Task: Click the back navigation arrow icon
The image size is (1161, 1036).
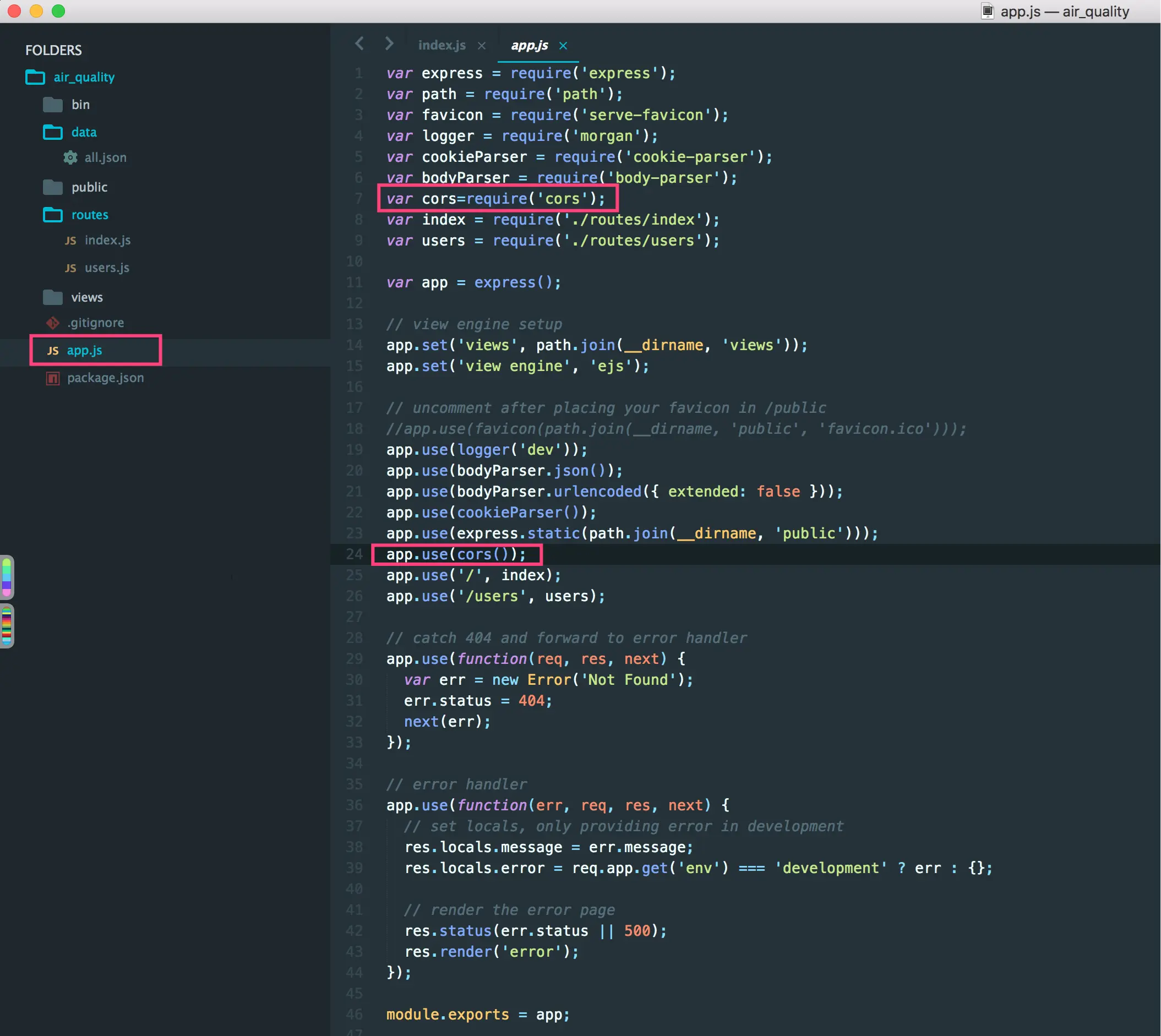Action: [359, 43]
